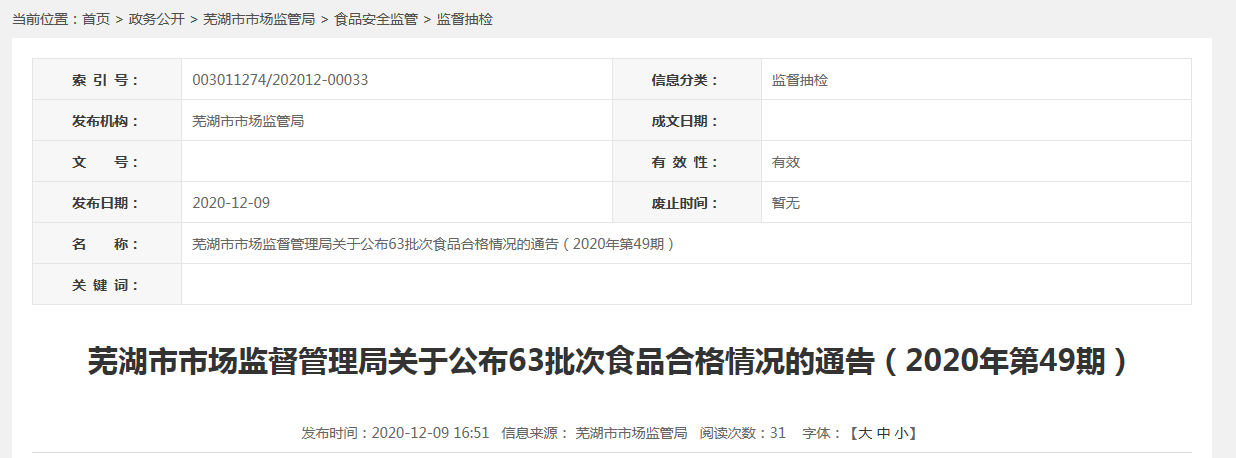Select 监督抽检 in the classification cell
The height and width of the screenshot is (458, 1236).
(800, 80)
